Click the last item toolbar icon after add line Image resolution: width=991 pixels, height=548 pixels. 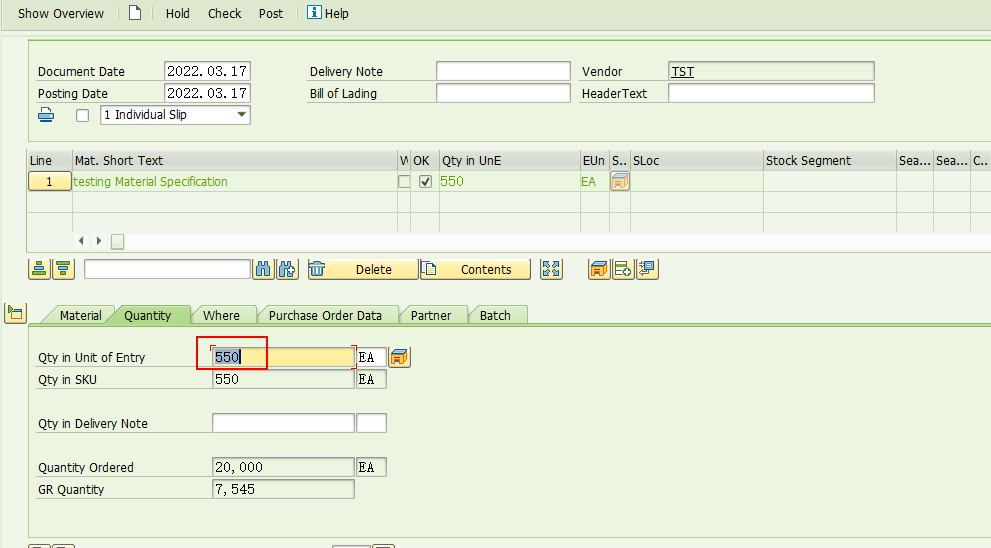point(647,269)
